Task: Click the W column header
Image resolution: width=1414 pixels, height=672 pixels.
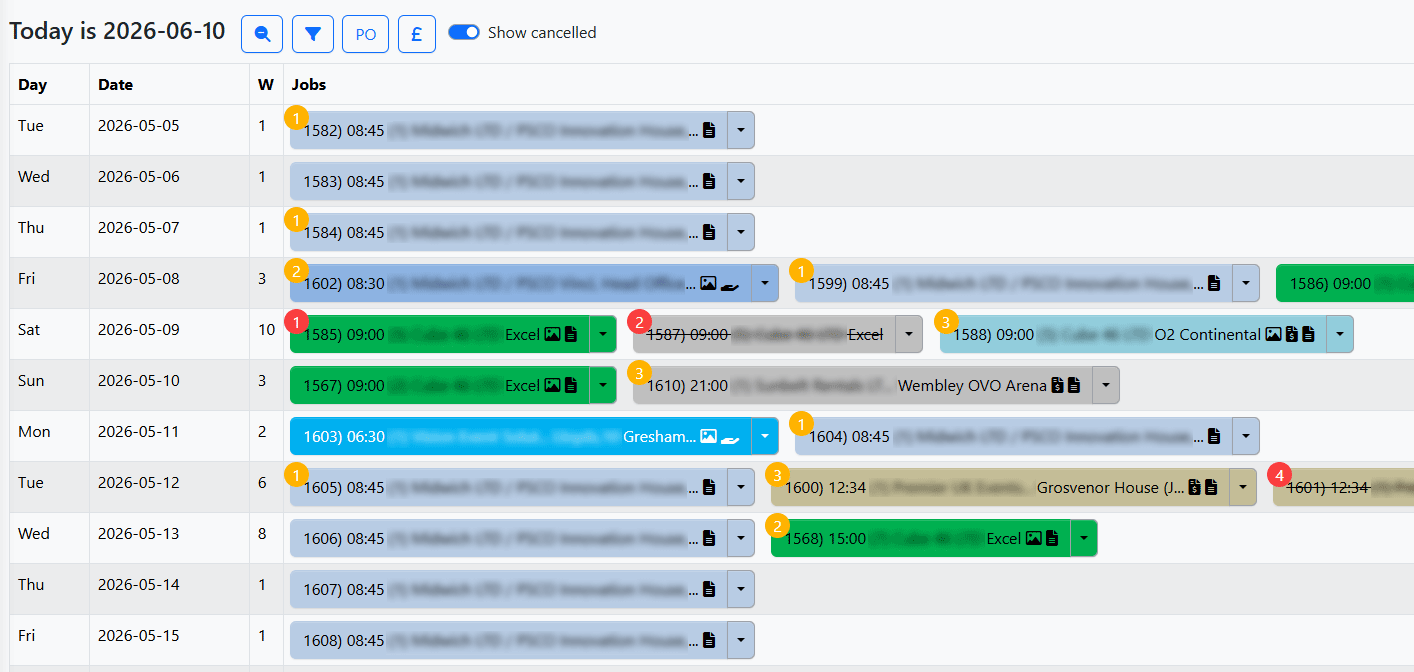Action: (265, 85)
